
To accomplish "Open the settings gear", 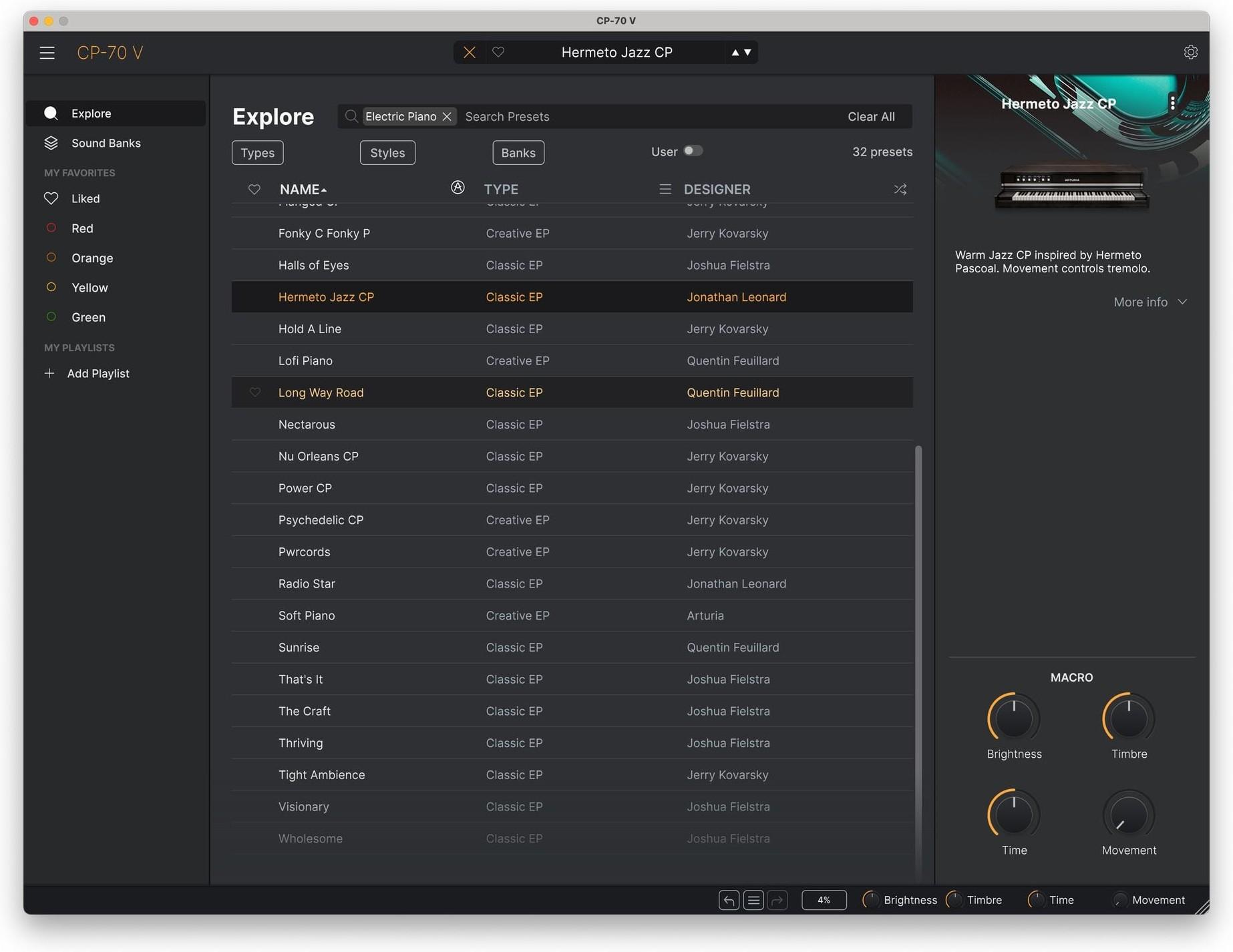I will pyautogui.click(x=1190, y=52).
